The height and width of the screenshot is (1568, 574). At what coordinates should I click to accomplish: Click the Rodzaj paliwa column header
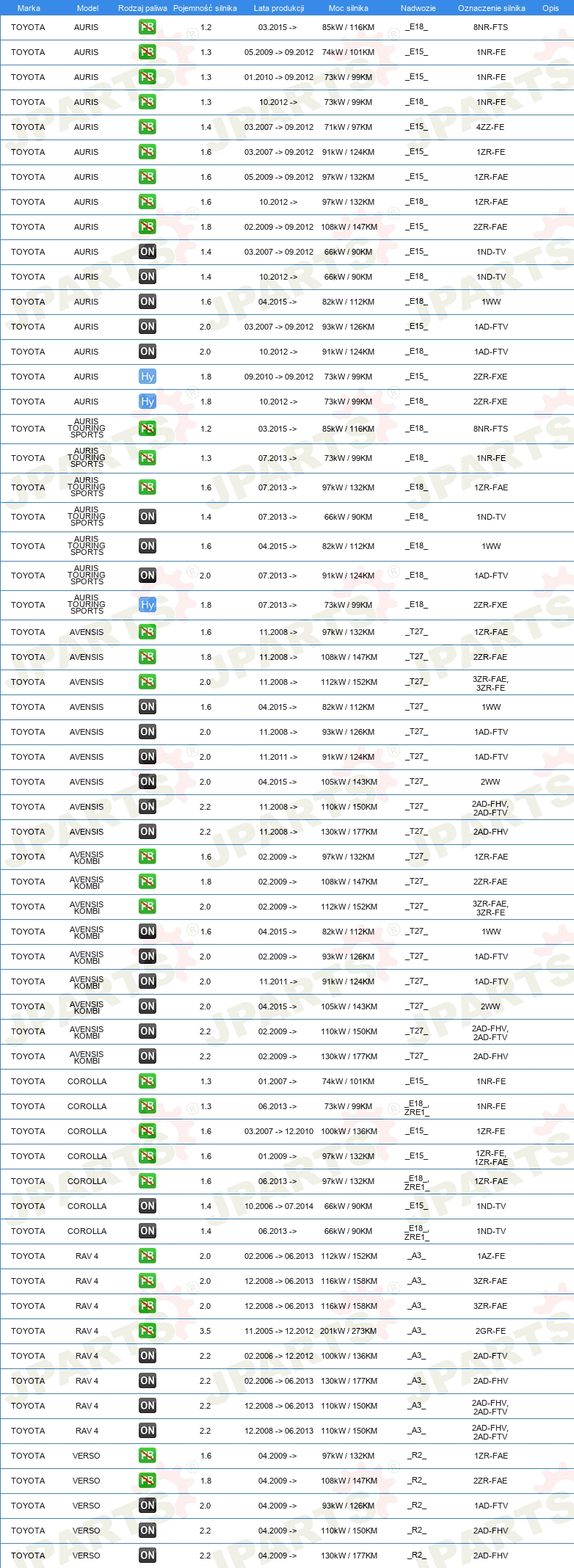click(142, 8)
